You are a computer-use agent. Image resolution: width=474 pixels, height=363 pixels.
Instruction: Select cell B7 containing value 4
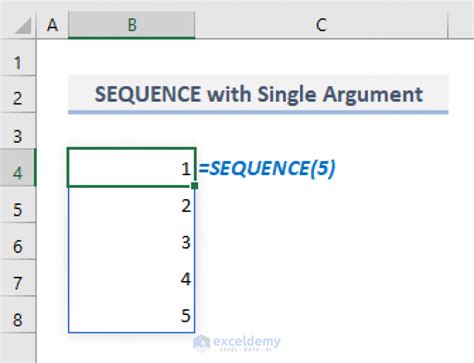[132, 278]
